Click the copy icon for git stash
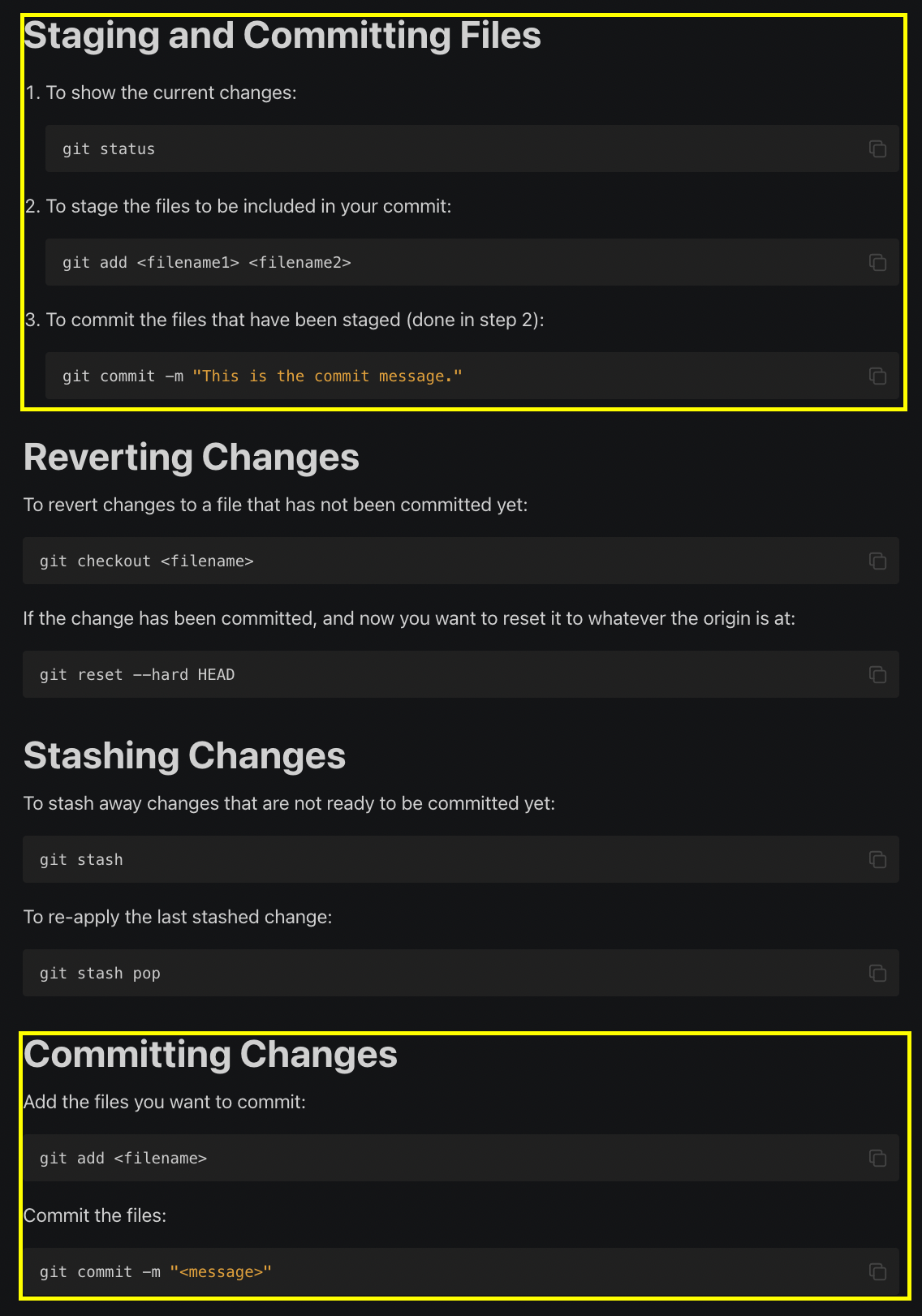The image size is (922, 1316). 877,859
